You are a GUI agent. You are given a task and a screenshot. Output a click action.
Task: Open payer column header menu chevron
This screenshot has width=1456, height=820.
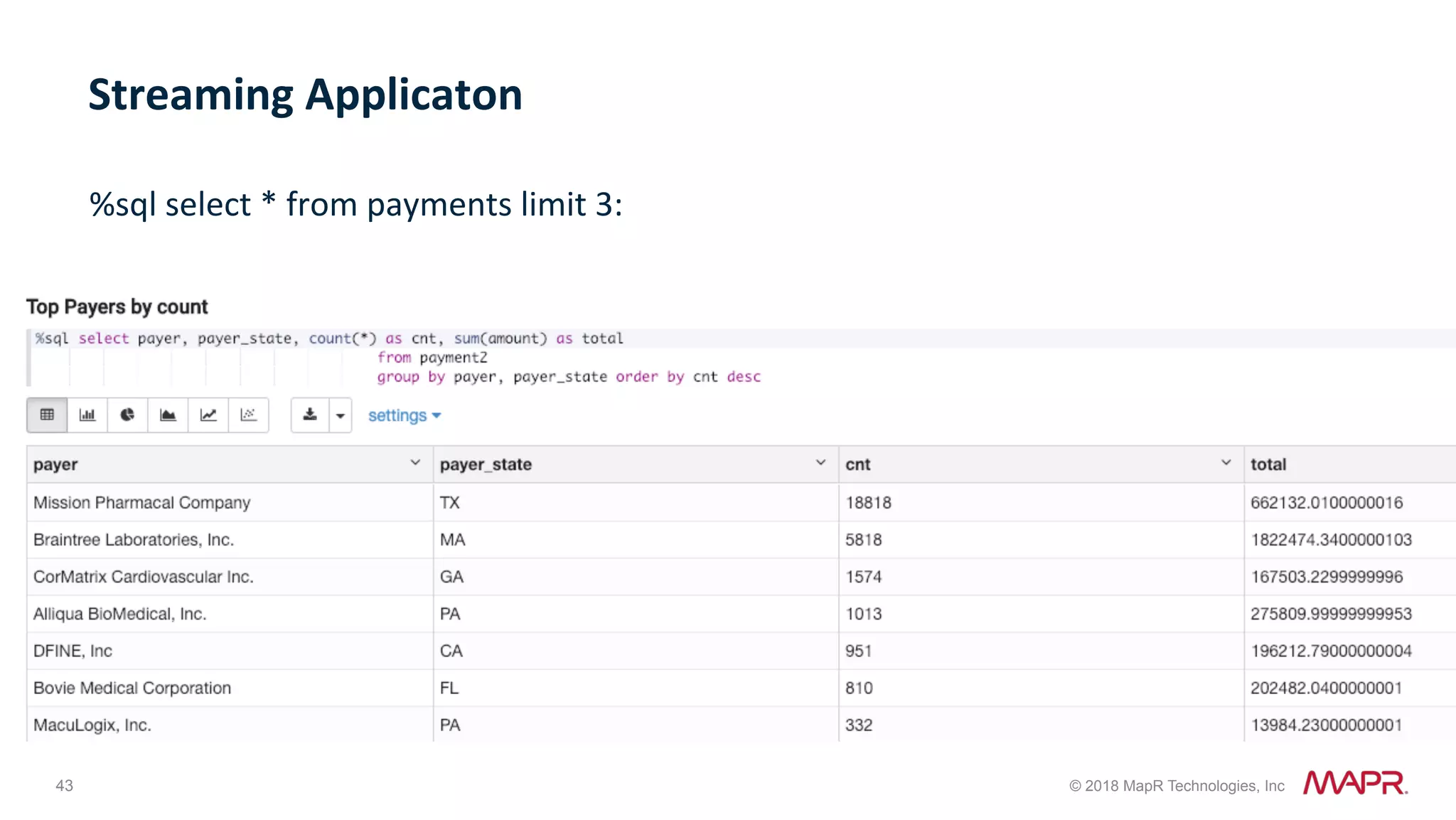tap(415, 463)
